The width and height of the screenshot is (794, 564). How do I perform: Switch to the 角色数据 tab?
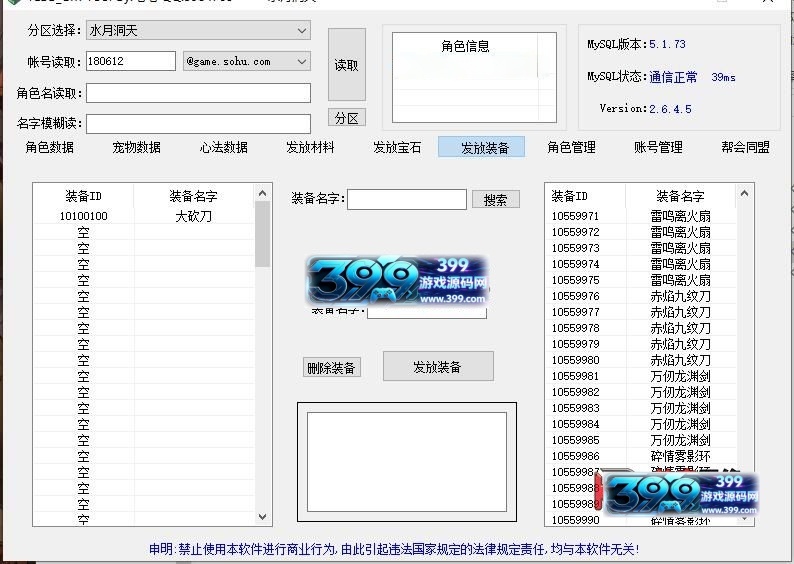point(50,147)
